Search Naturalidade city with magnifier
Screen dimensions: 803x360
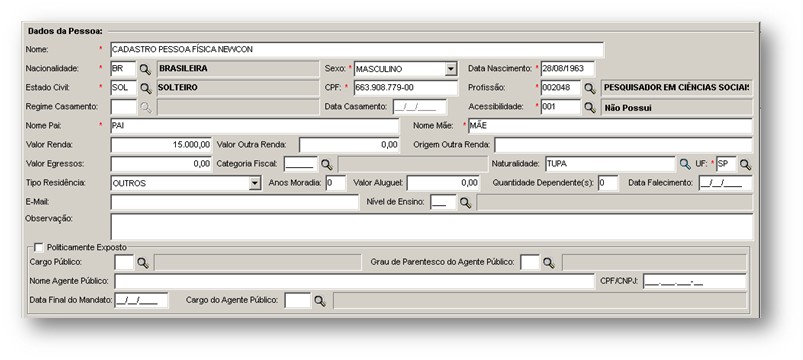coord(685,164)
